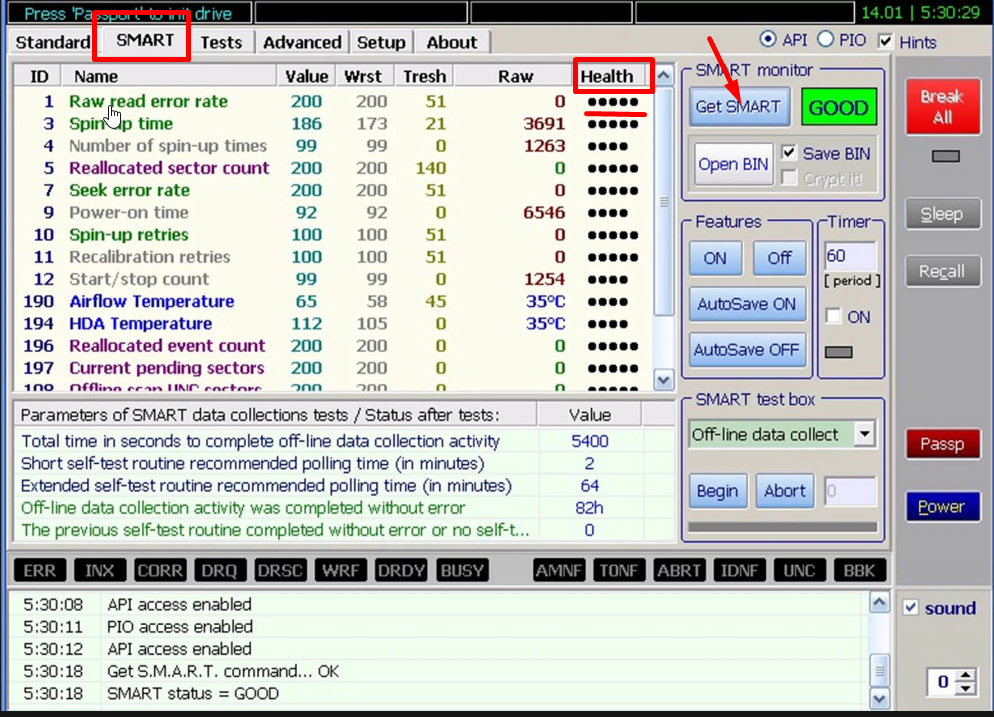Click the BUSY status indicator
The height and width of the screenshot is (717, 994).
pyautogui.click(x=462, y=570)
